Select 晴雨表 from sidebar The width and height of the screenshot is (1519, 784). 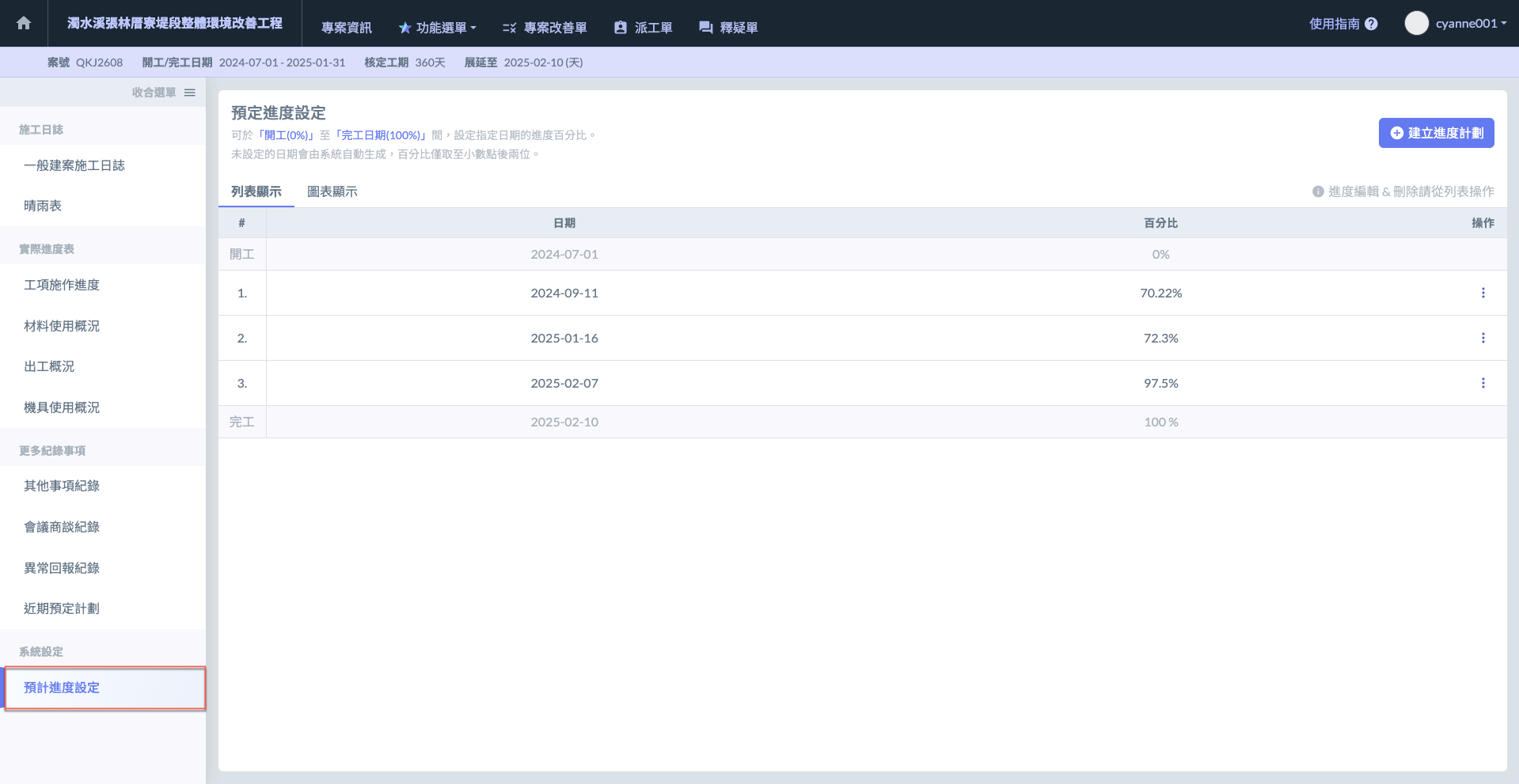[43, 206]
